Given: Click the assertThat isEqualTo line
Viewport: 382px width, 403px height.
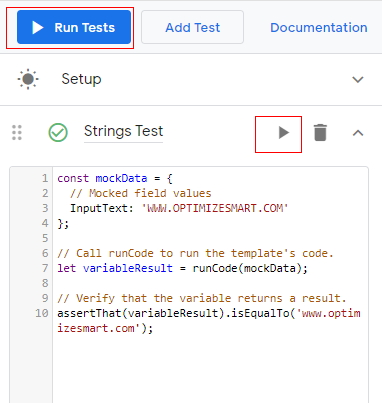Looking at the screenshot, I should point(209,321).
